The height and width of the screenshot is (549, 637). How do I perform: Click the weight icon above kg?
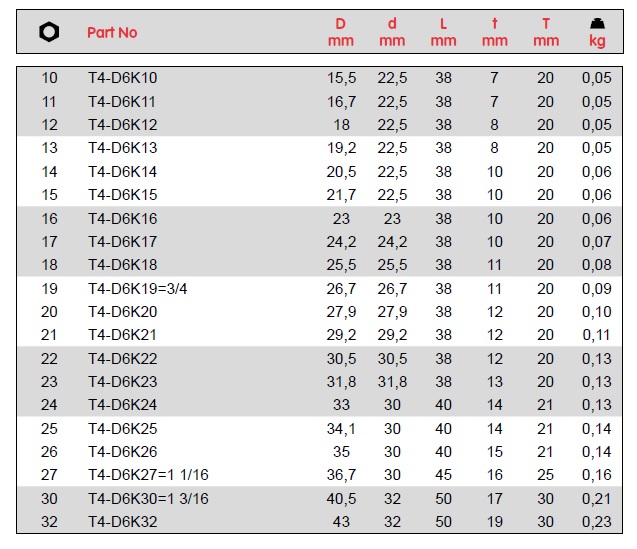(x=597, y=24)
